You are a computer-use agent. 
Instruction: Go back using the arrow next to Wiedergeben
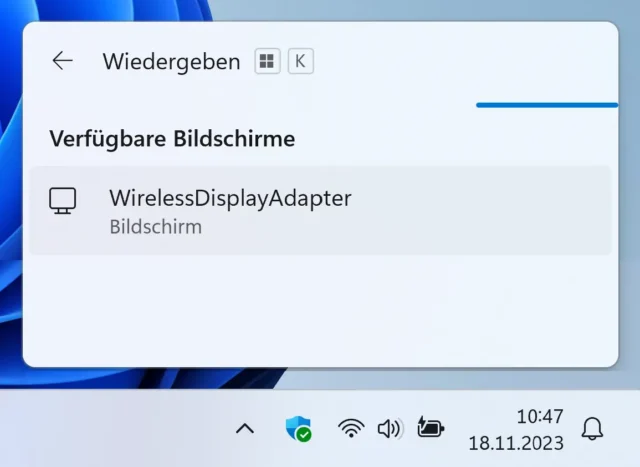[x=63, y=61]
